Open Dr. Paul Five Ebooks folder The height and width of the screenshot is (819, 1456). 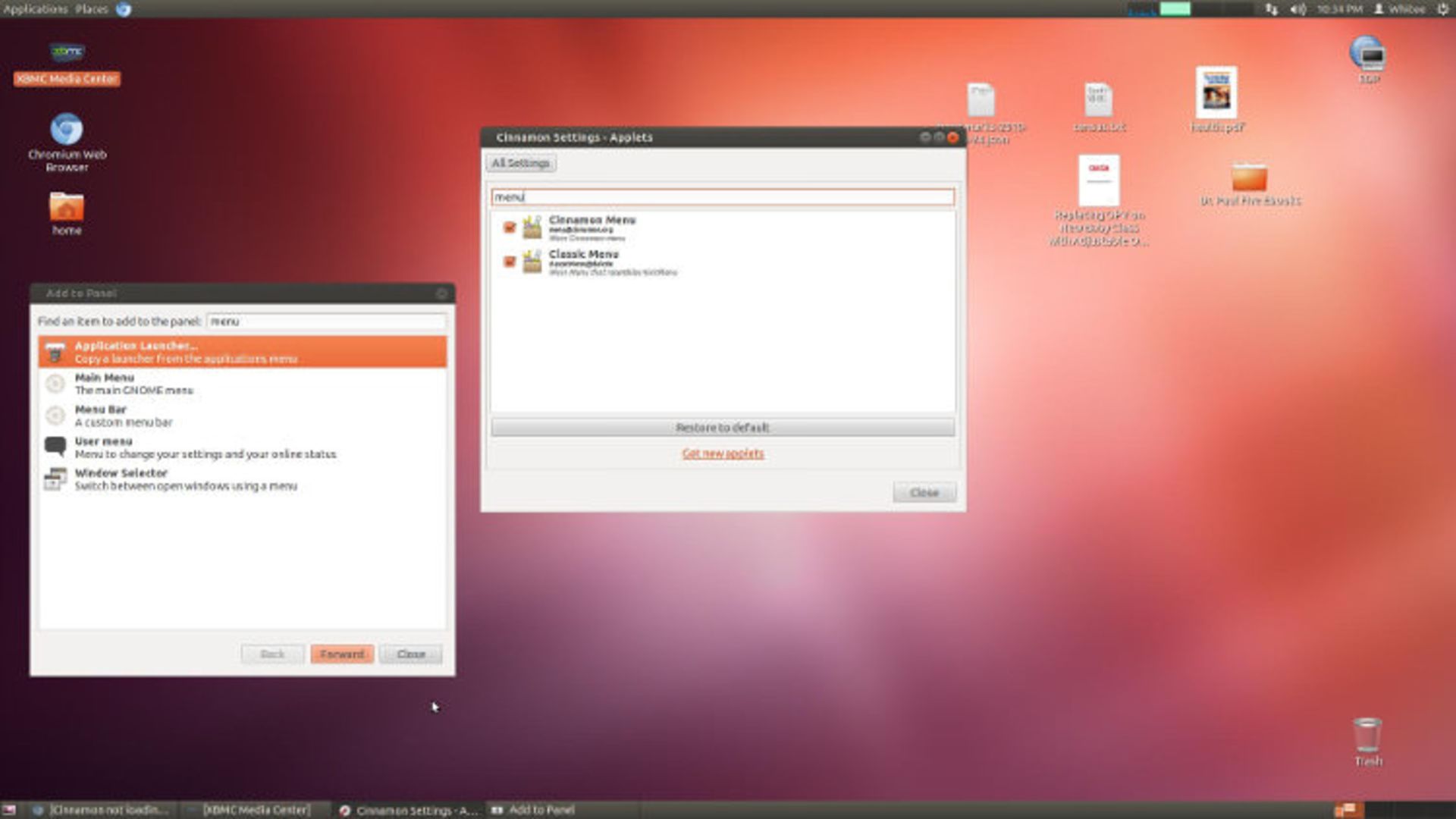(1249, 178)
